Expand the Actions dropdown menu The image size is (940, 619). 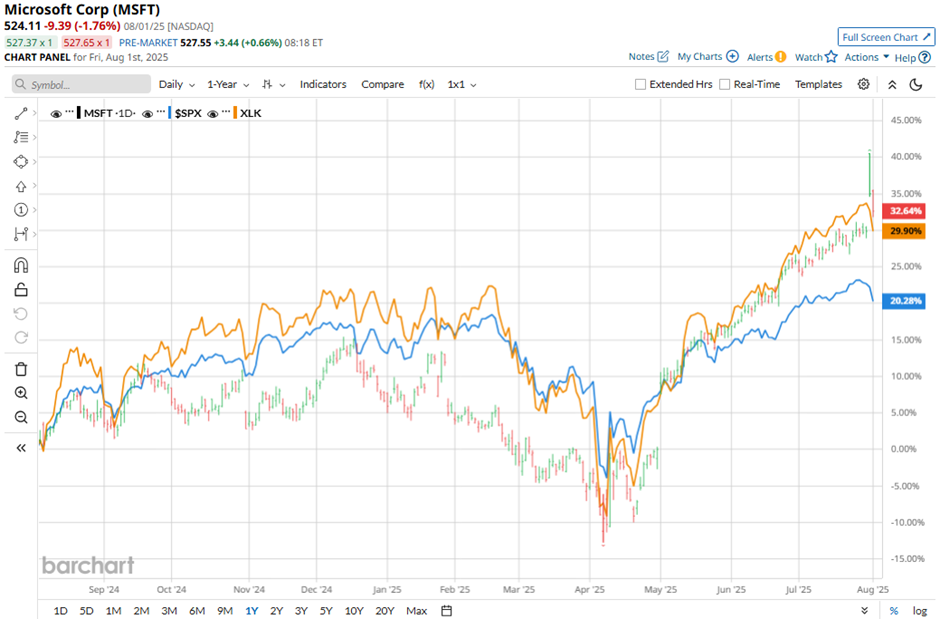867,57
